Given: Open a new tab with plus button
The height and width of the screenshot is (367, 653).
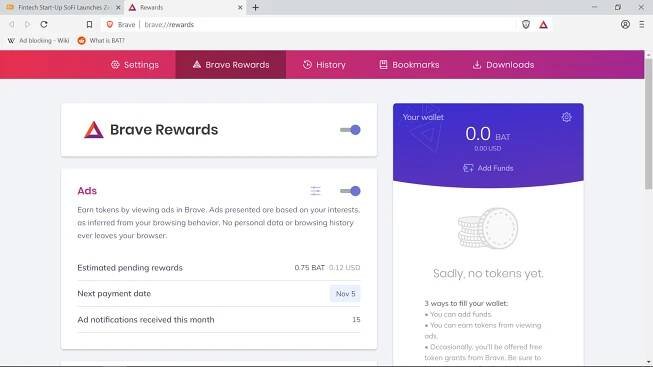Looking at the screenshot, I should (255, 7).
